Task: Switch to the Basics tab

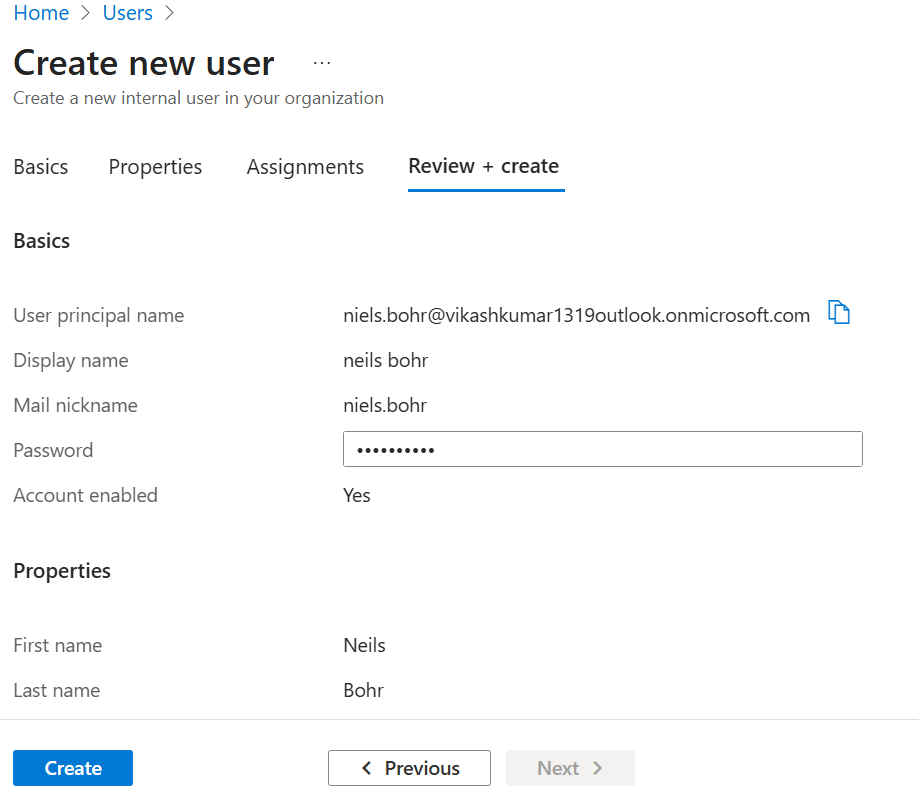Action: pos(41,167)
